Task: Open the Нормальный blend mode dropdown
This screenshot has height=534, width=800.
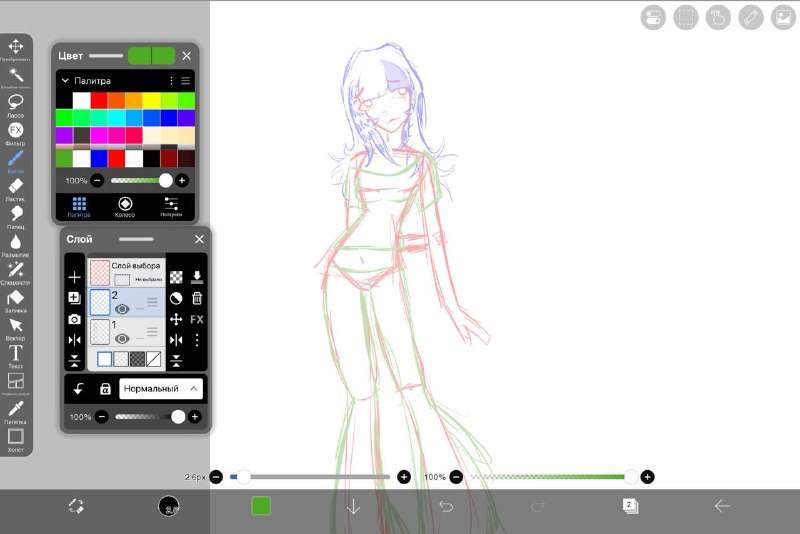Action: pos(161,389)
